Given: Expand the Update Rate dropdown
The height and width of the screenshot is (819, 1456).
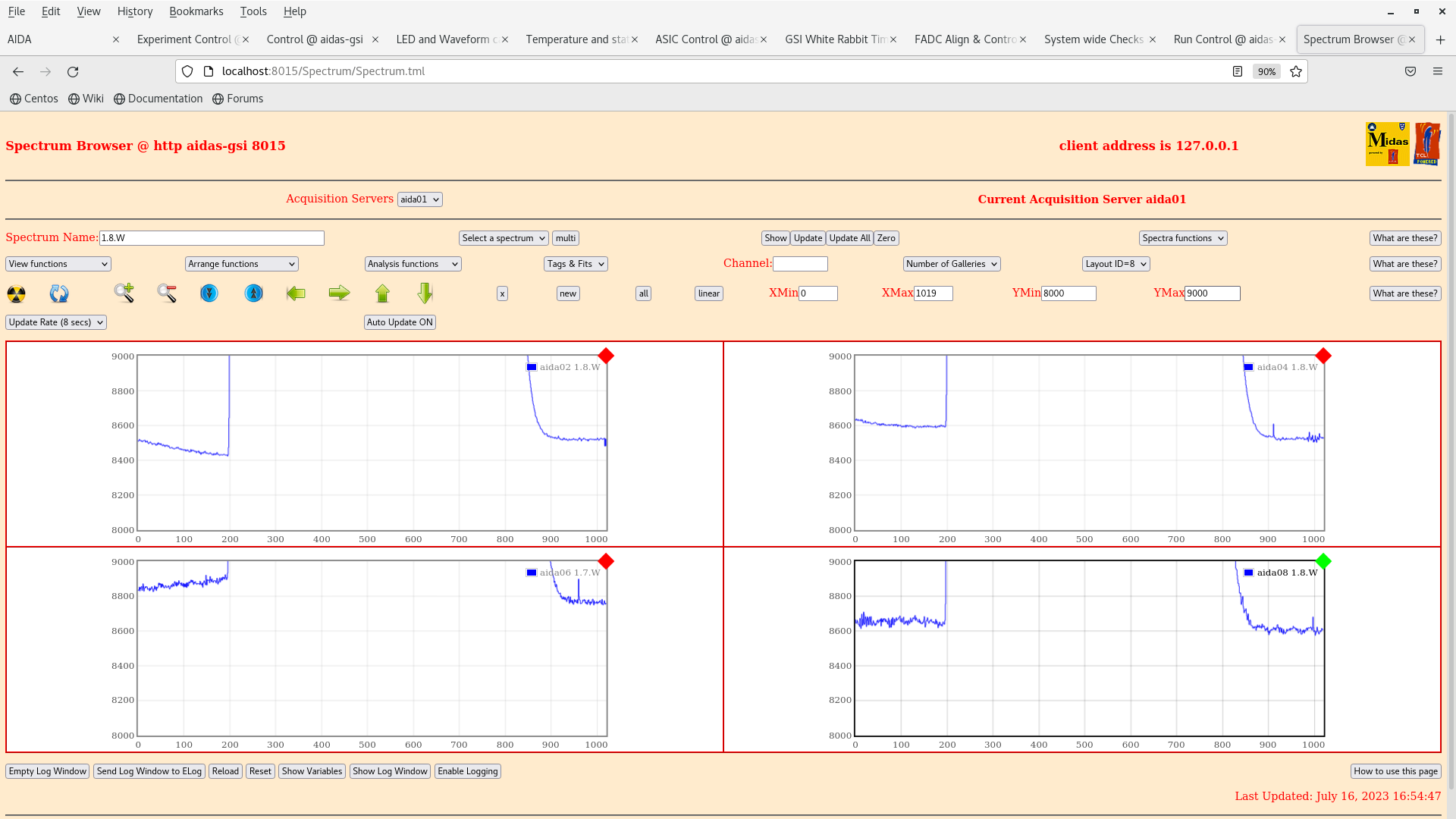Looking at the screenshot, I should click(x=56, y=322).
